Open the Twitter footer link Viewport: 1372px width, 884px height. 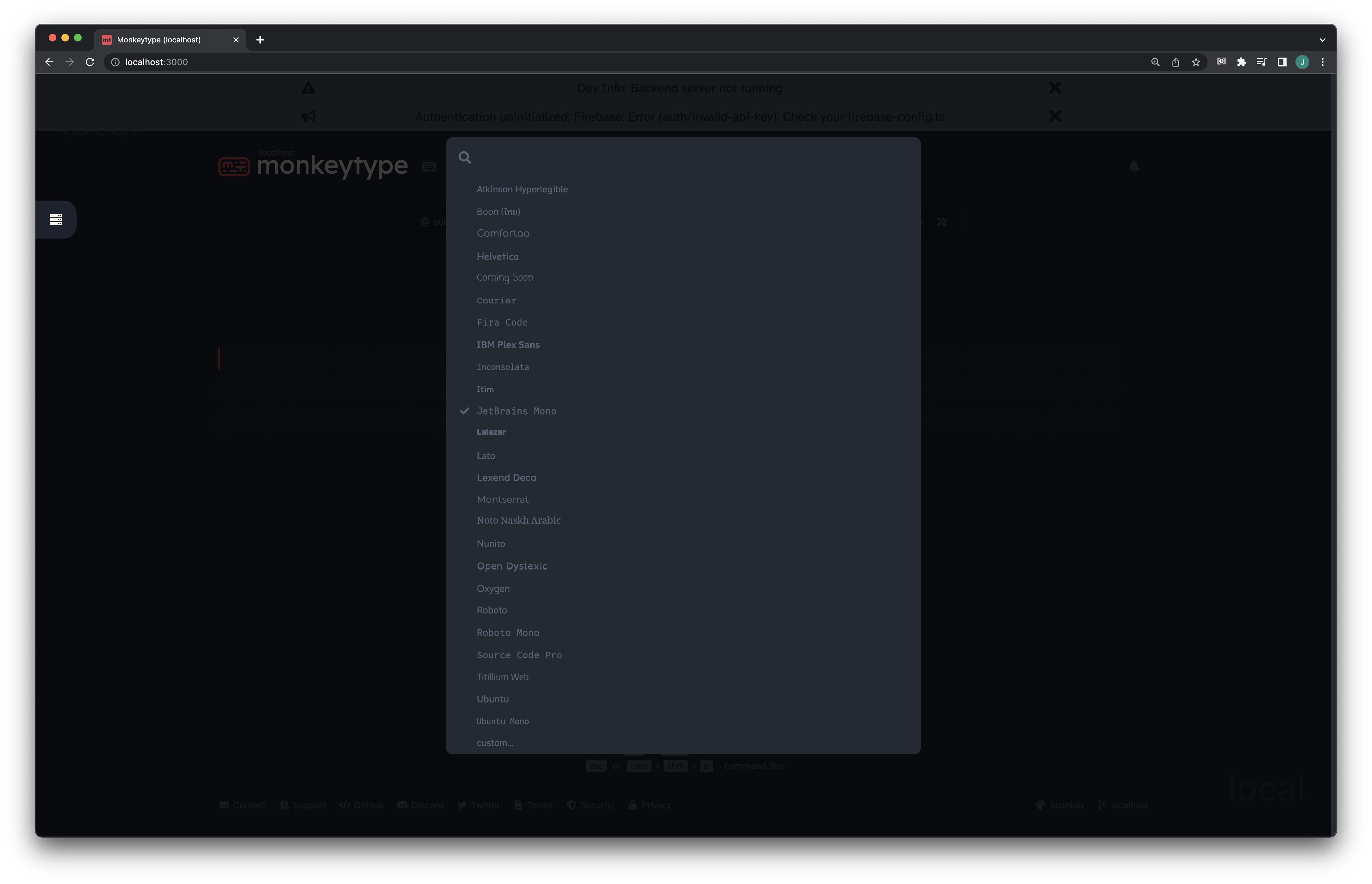(478, 805)
